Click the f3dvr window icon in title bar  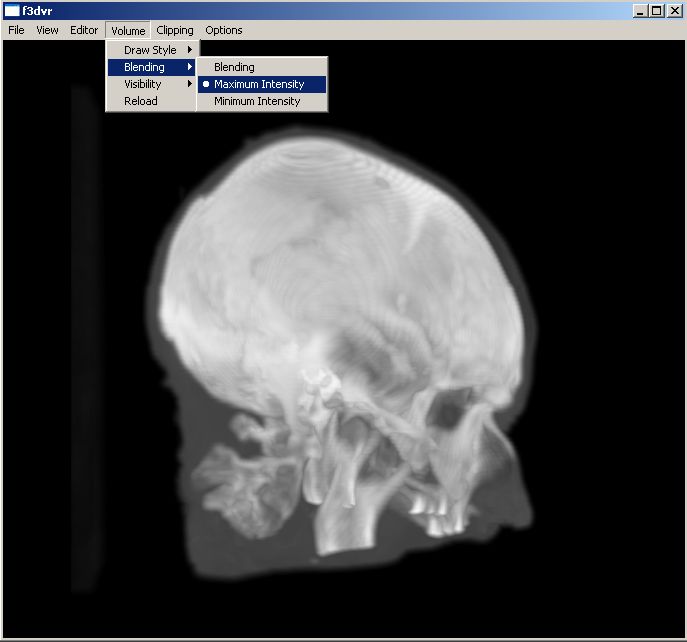(12, 11)
